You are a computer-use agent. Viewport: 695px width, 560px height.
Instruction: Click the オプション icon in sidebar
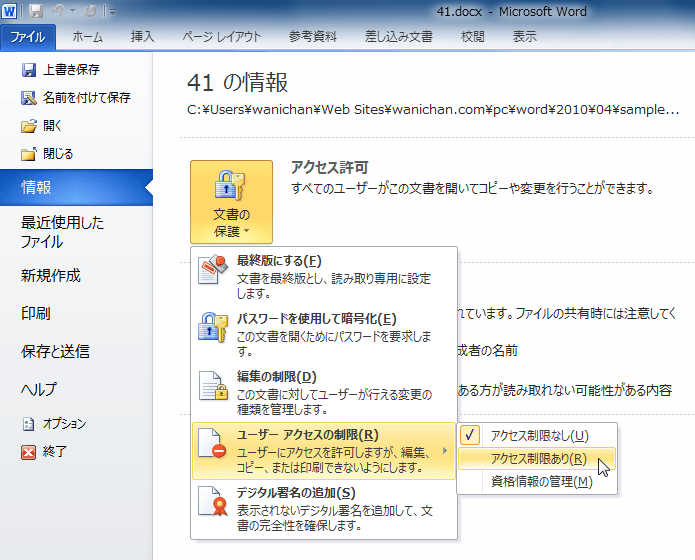click(x=28, y=424)
